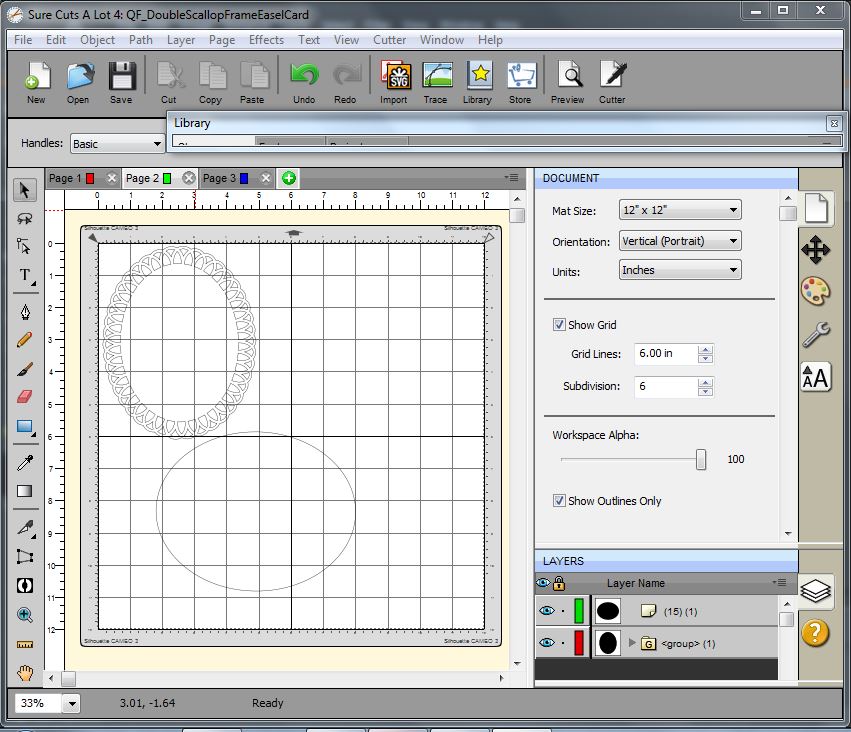Viewport: 851px width, 732px height.
Task: Open the Effects menu
Action: [266, 40]
